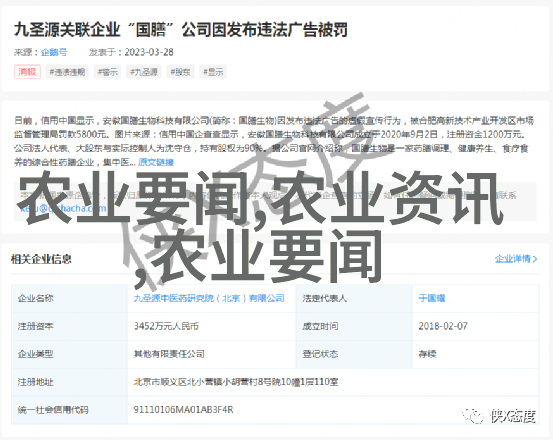This screenshot has height=440, width=553.
Task: Select the publish date 2023-03-28
Action: (x=149, y=52)
